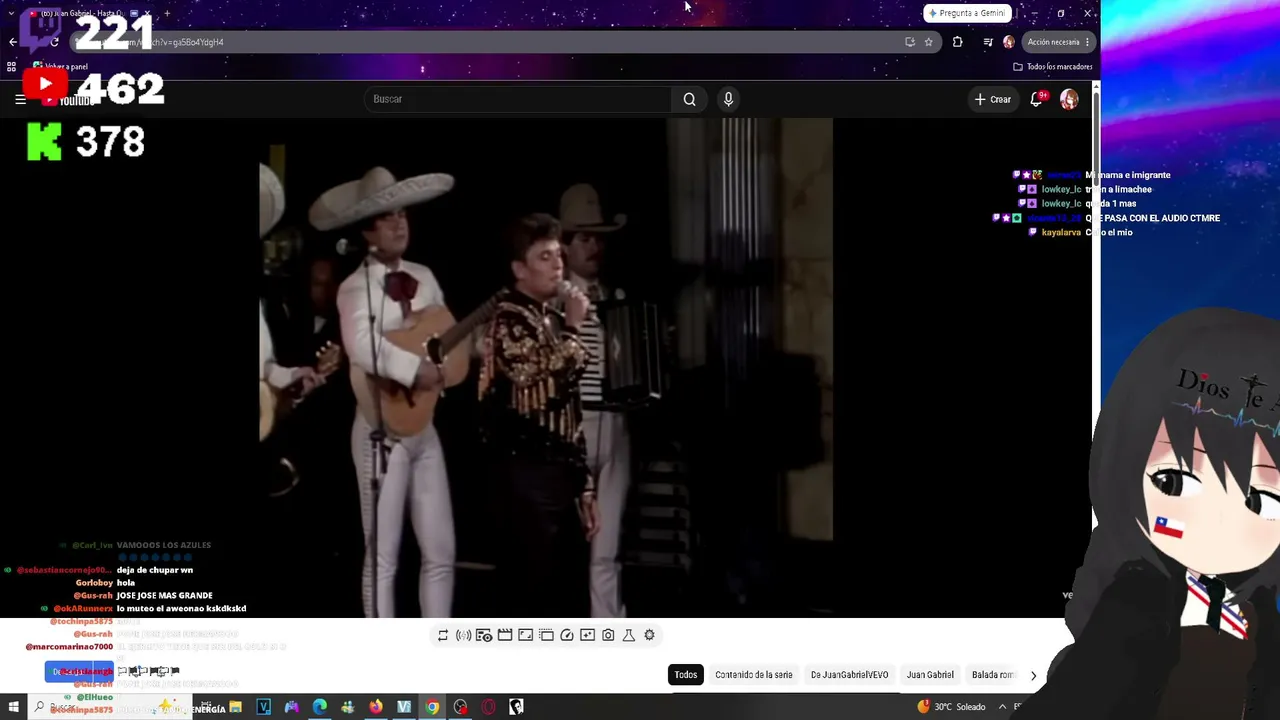Select the Balada romántica chip
Image resolution: width=1280 pixels, height=720 pixels.
point(993,675)
